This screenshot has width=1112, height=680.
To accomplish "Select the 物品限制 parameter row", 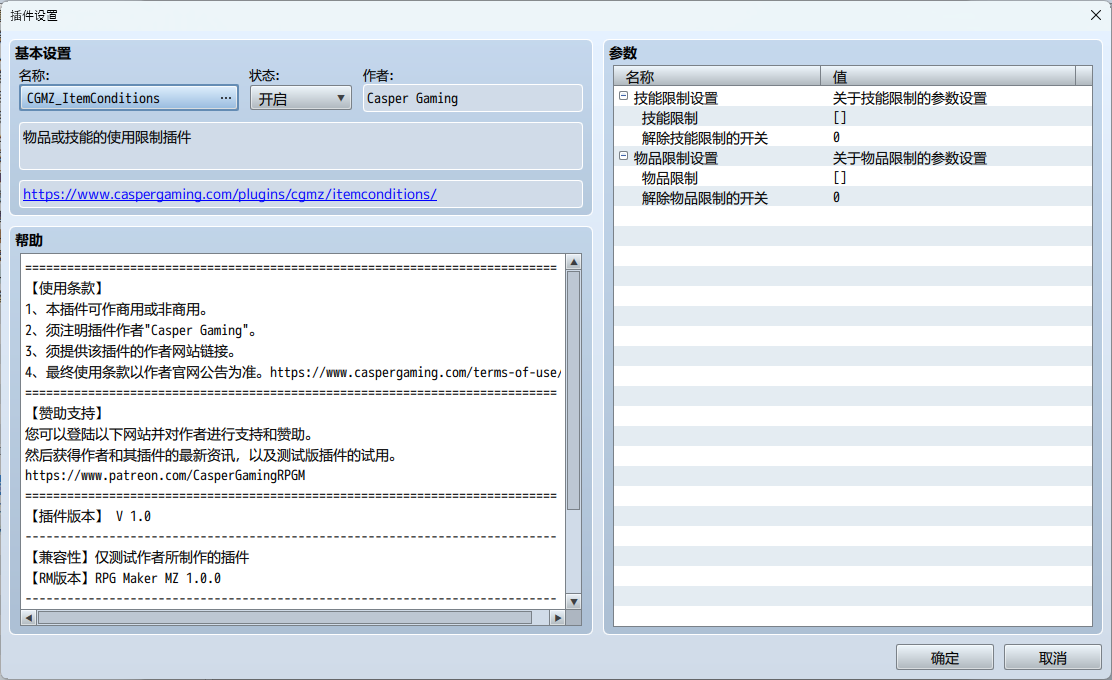I will coord(852,178).
